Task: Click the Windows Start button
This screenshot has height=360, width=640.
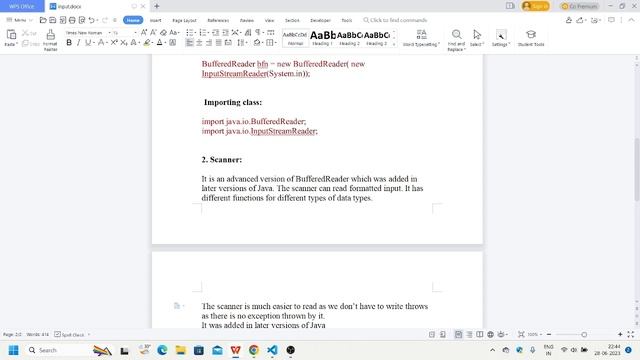Action: point(13,350)
